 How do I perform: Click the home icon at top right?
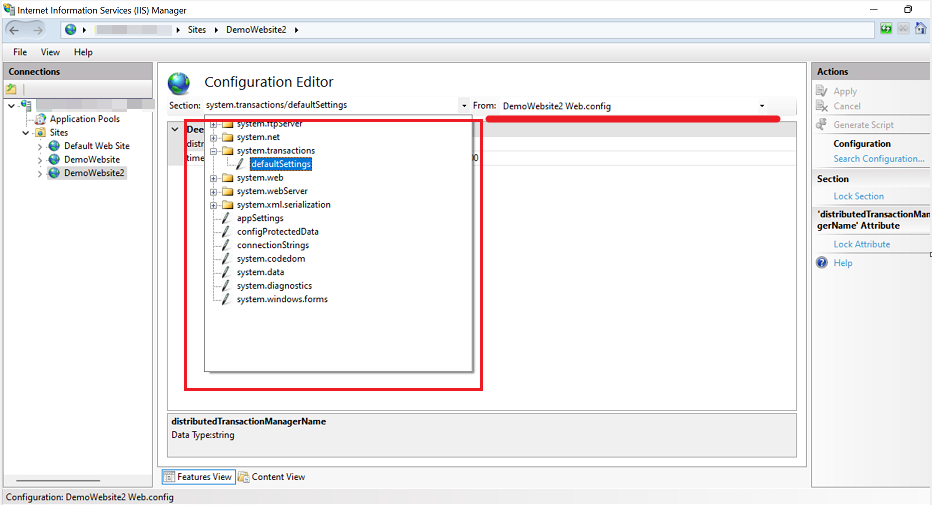(x=920, y=29)
